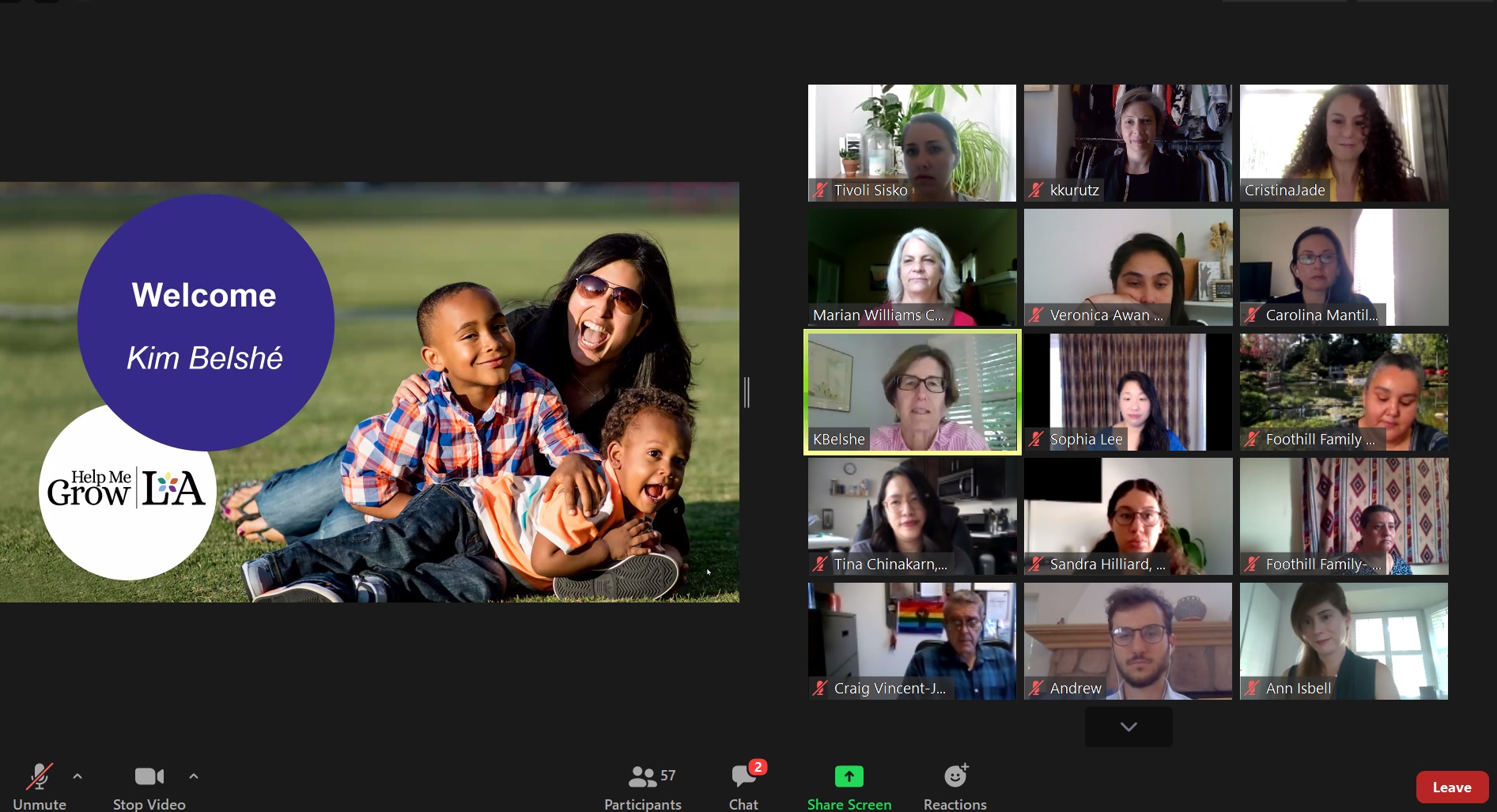Click muted mic icon on Tina Chinakarn

point(820,564)
